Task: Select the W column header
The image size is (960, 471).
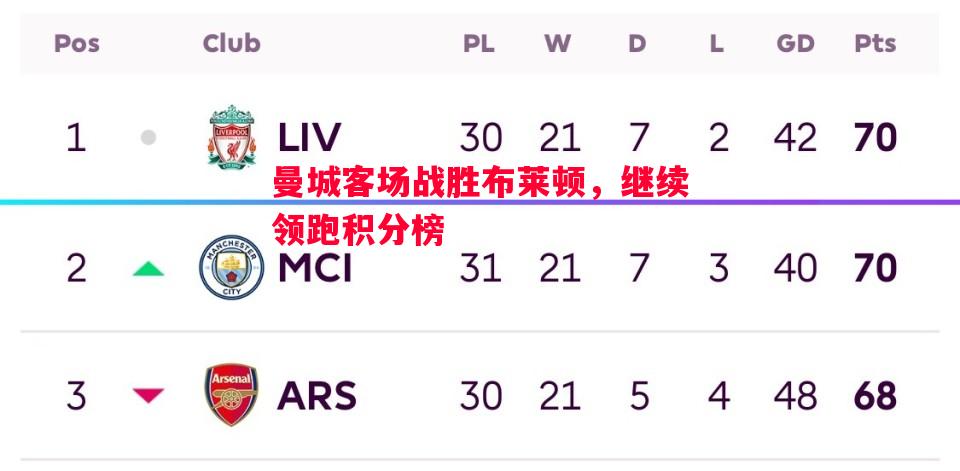Action: tap(558, 43)
